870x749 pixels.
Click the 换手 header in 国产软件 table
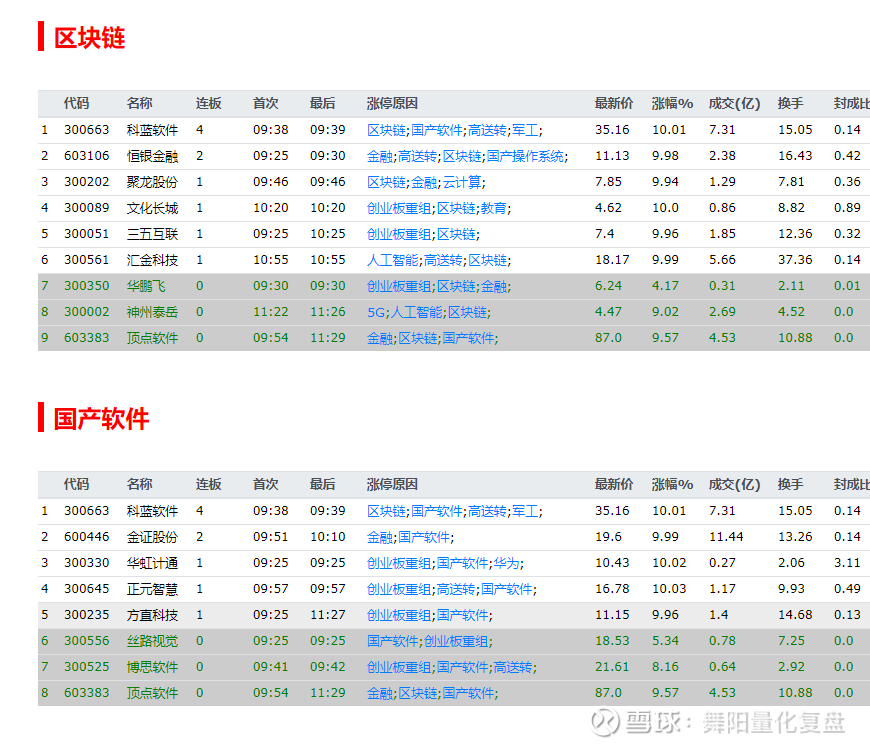point(791,485)
